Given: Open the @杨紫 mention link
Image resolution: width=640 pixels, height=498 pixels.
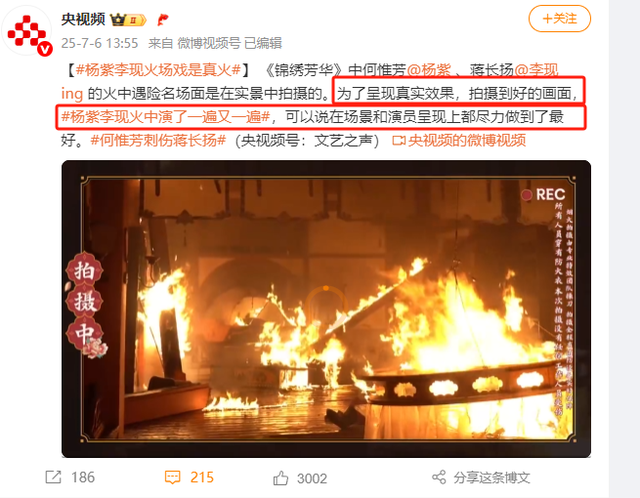Looking at the screenshot, I should tap(429, 70).
